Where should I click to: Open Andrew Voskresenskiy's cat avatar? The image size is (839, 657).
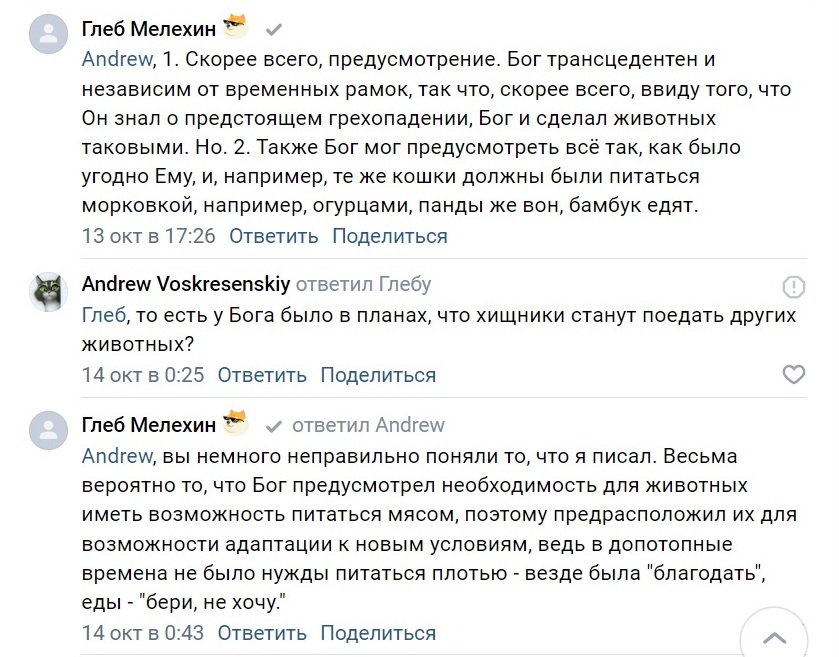46,291
